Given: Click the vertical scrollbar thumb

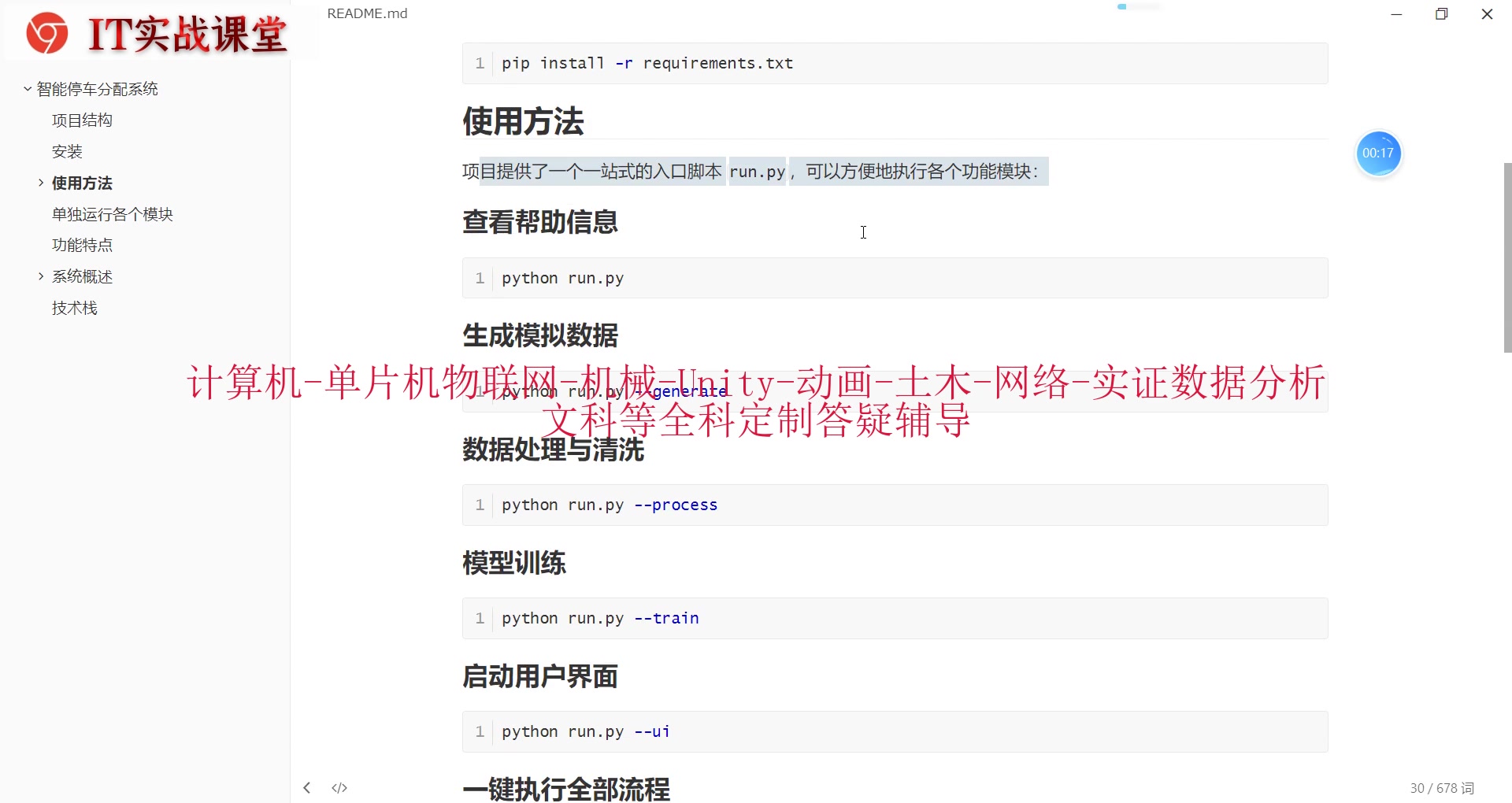Looking at the screenshot, I should [x=1507, y=257].
